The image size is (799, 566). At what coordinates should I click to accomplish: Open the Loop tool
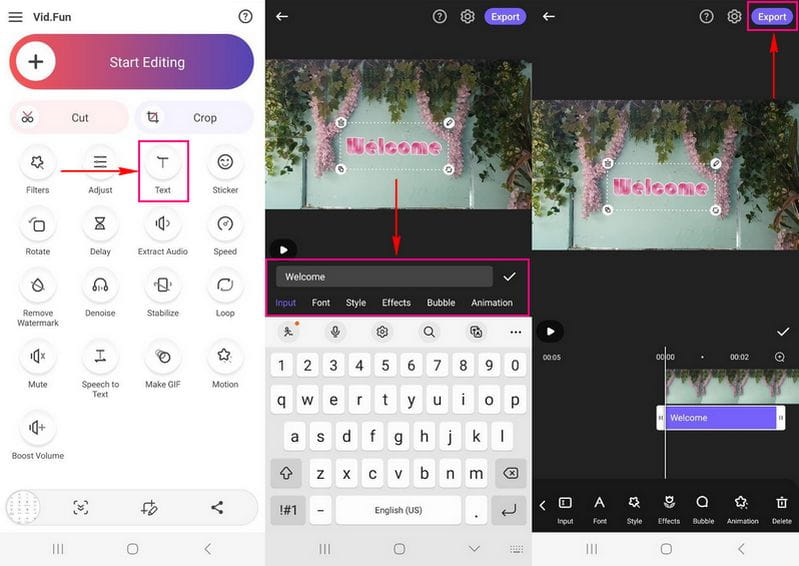pos(225,294)
